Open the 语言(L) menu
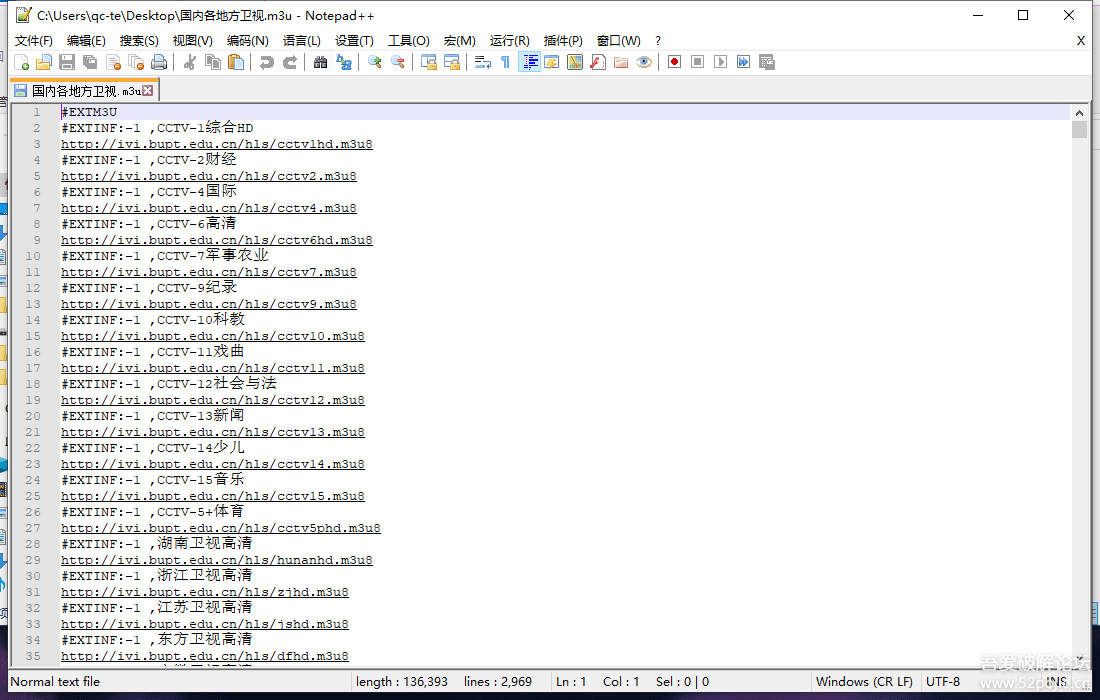 [302, 41]
